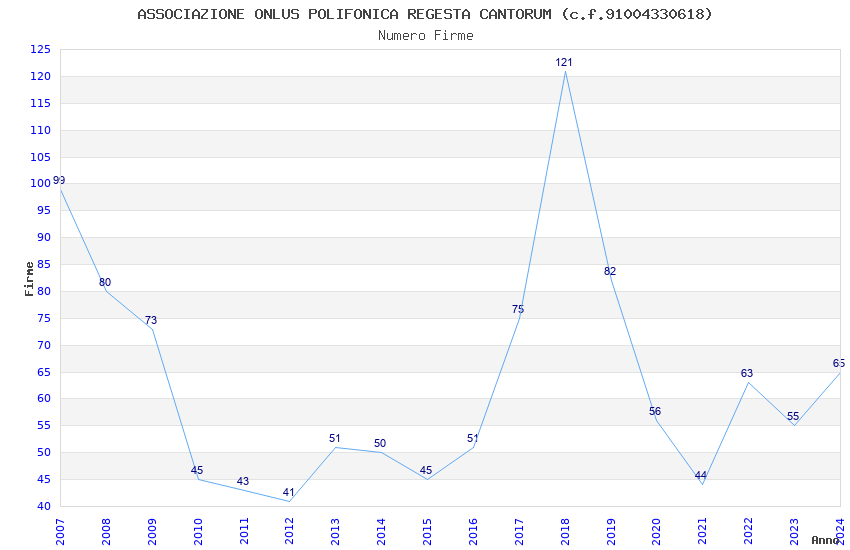The image size is (850, 550).
Task: Select the data label '99' for 2007
Action: [x=59, y=180]
